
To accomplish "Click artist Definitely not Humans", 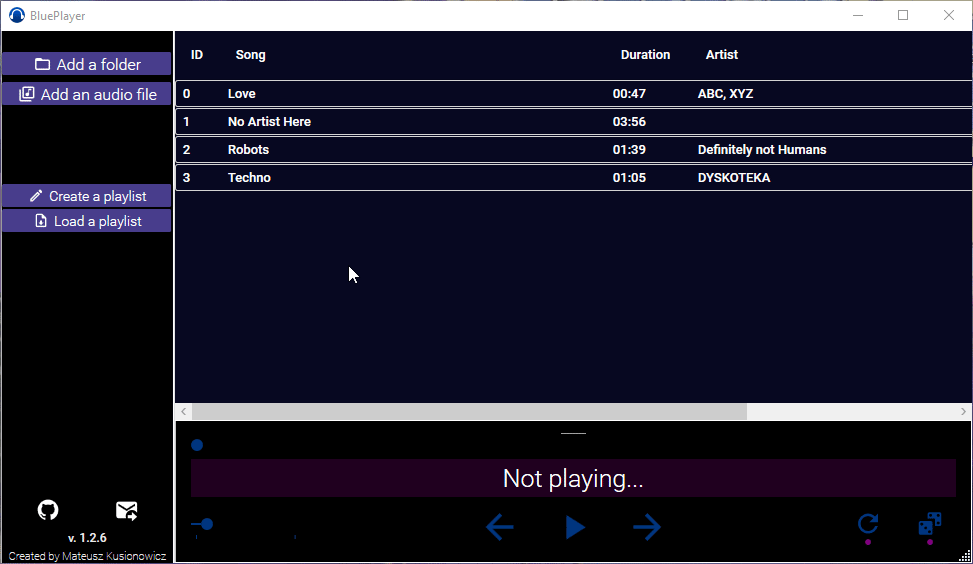I will pyautogui.click(x=762, y=150).
